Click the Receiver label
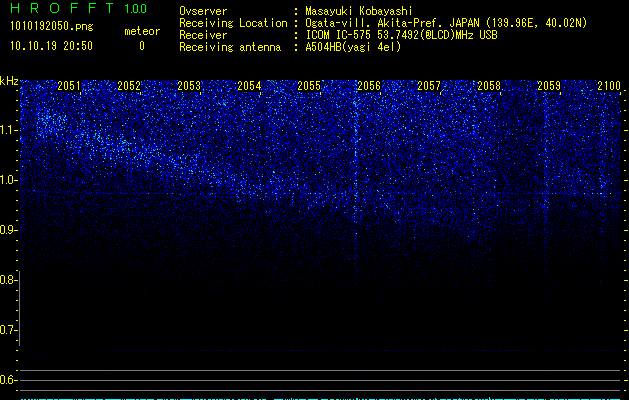Viewport: 629px width, 400px height. 203,35
